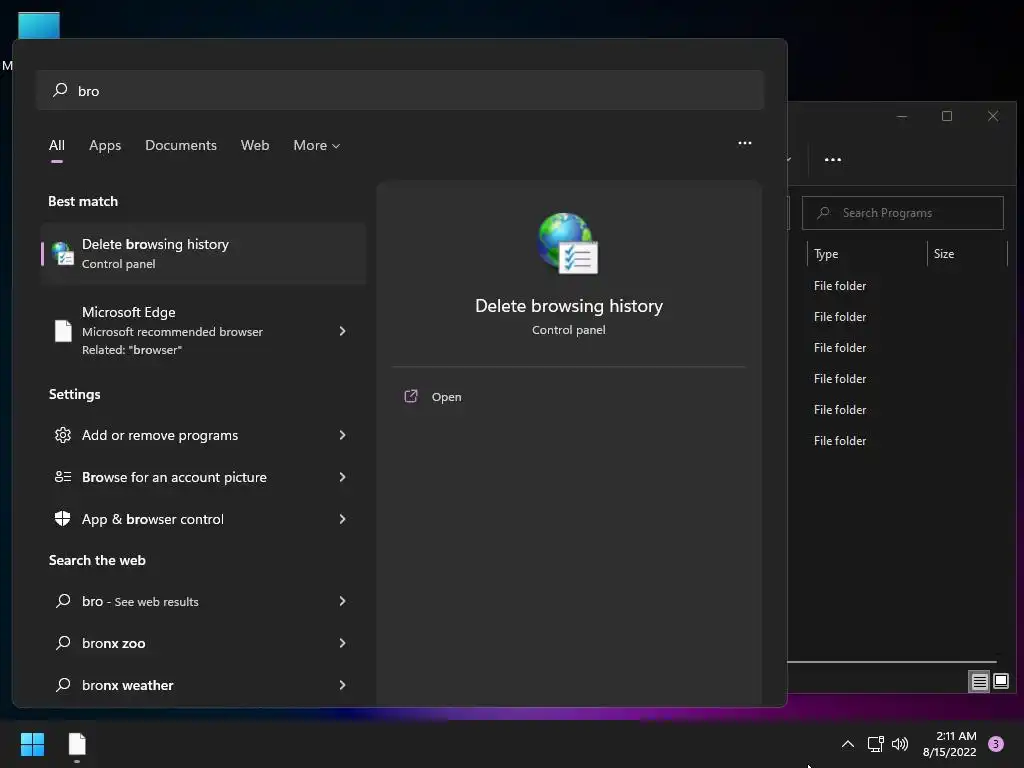The height and width of the screenshot is (768, 1024).
Task: Click the shield icon for App & browser control
Action: (63, 519)
